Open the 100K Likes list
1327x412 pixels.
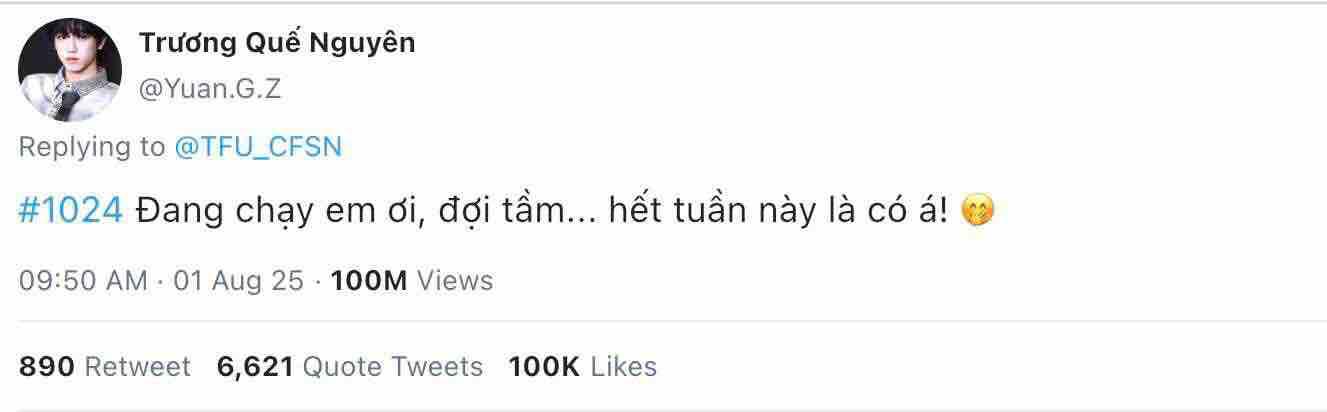[583, 367]
